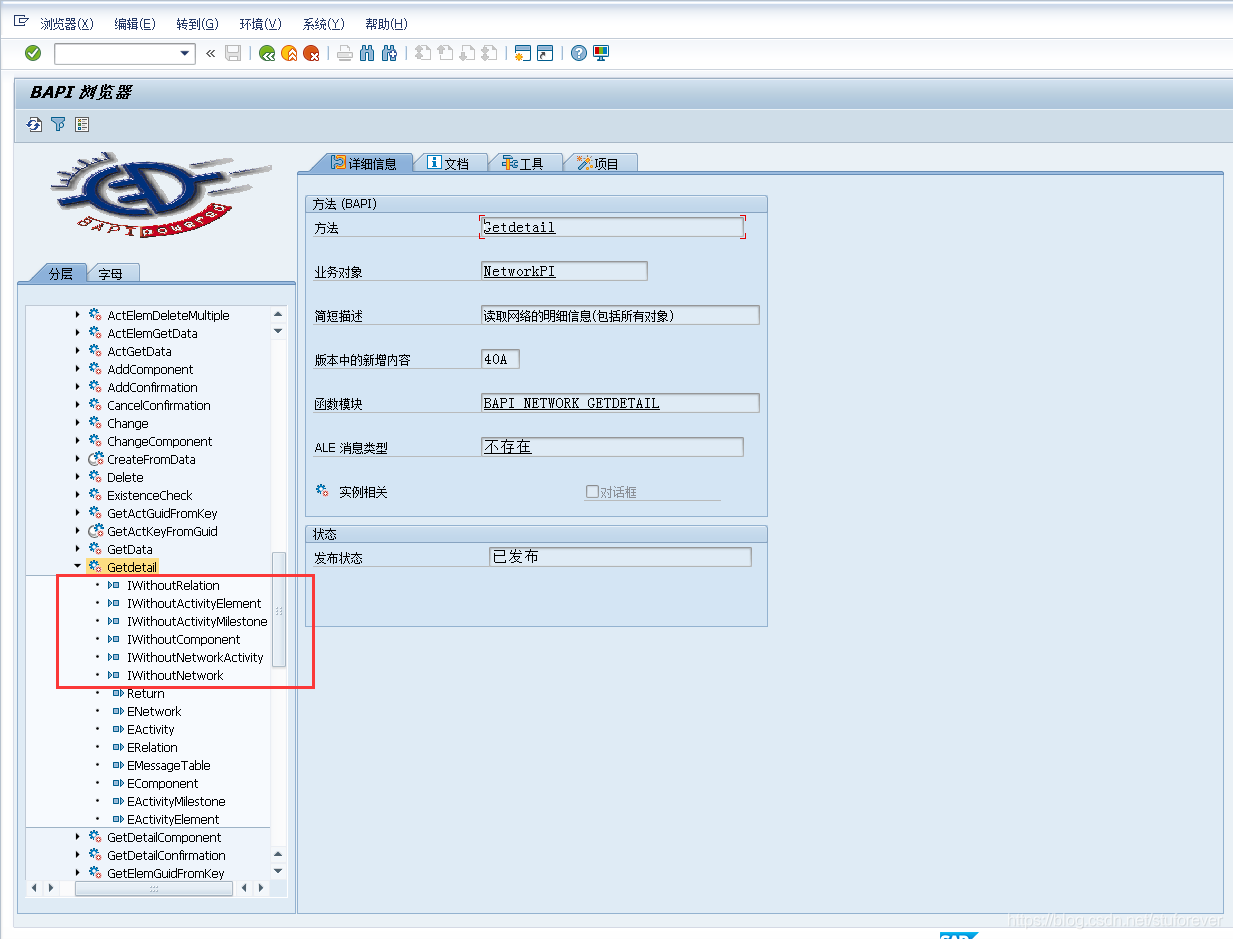
Task: Click the NetworkPI business object field
Action: pos(564,271)
